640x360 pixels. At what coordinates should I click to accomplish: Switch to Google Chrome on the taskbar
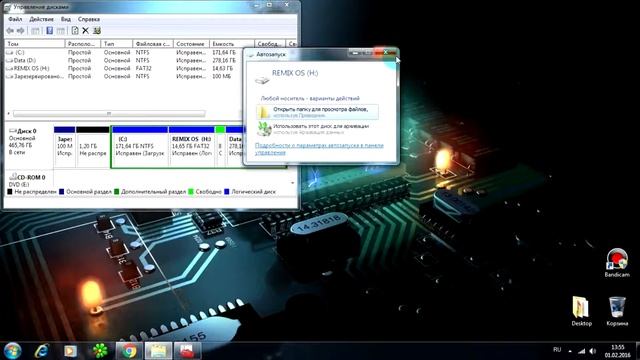[129, 351]
